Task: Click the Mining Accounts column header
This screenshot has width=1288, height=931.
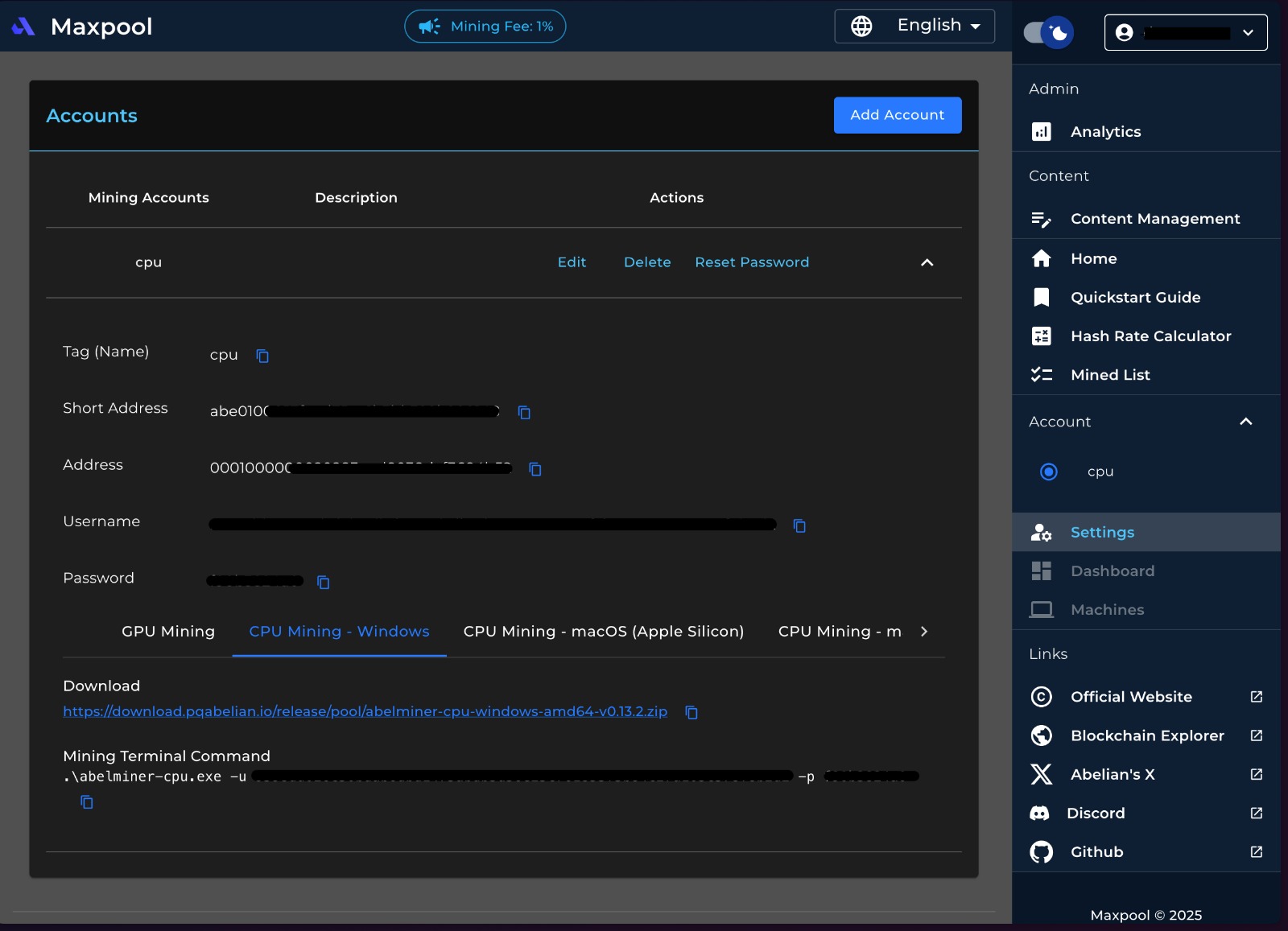Action: point(149,198)
